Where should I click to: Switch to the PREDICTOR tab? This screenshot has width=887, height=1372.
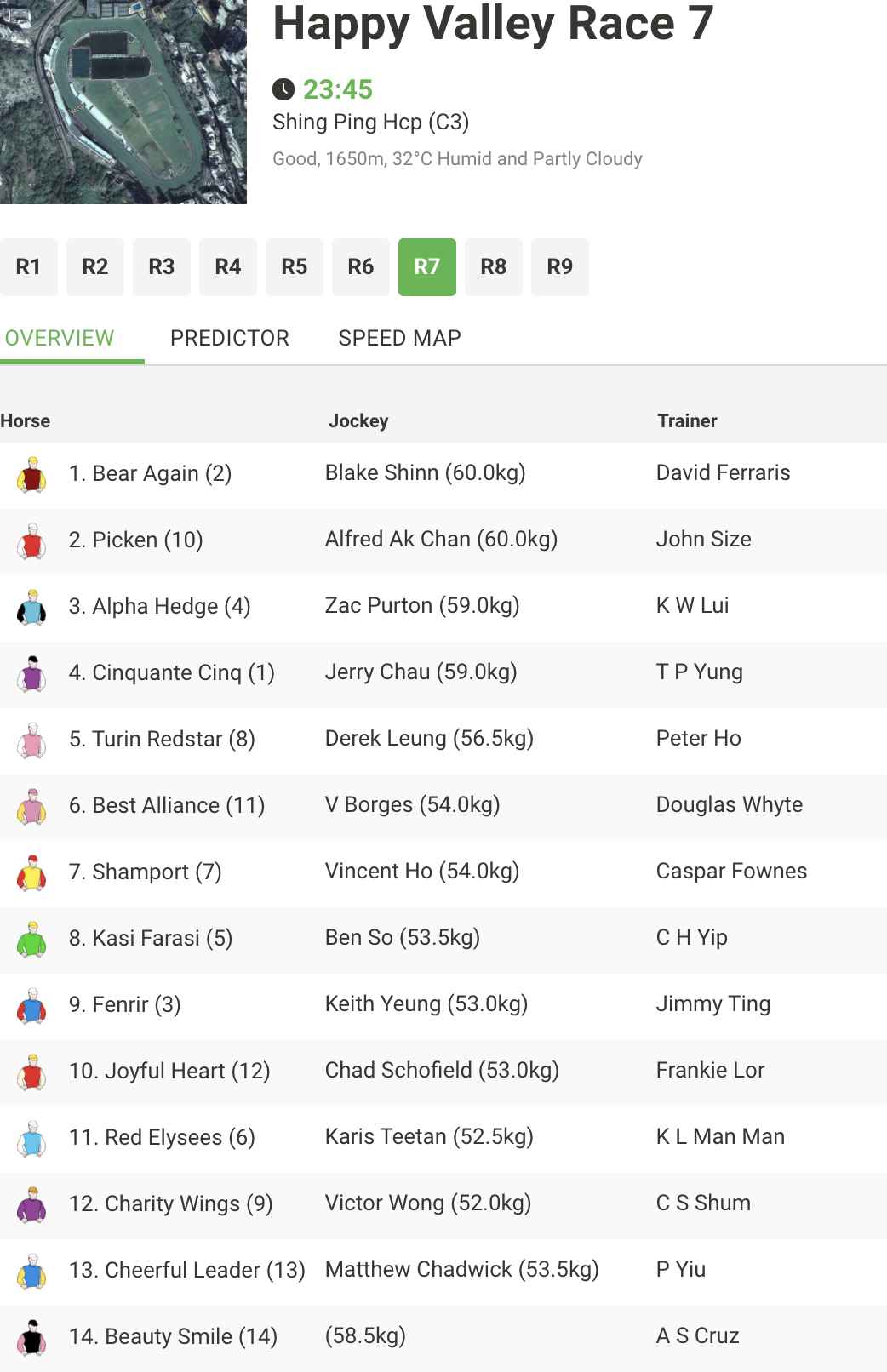pos(230,338)
